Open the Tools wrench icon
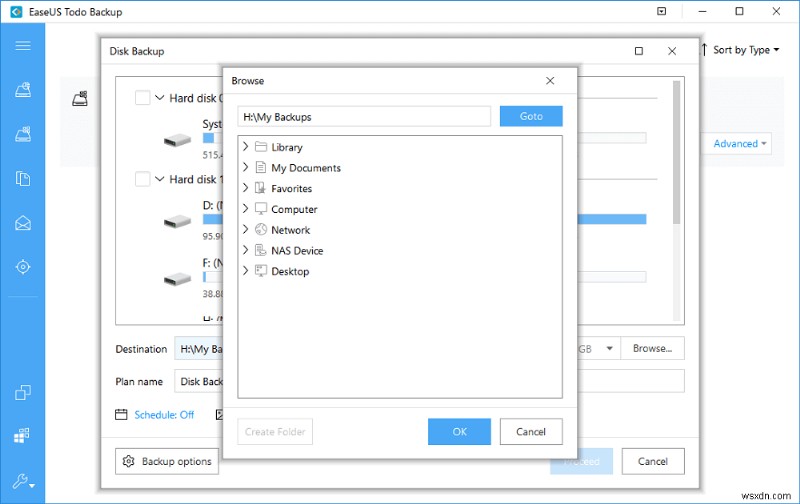 tap(21, 481)
